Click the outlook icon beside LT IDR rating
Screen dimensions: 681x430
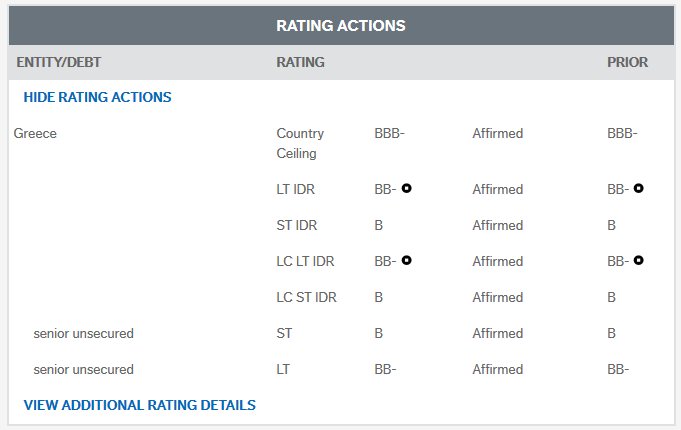point(408,188)
